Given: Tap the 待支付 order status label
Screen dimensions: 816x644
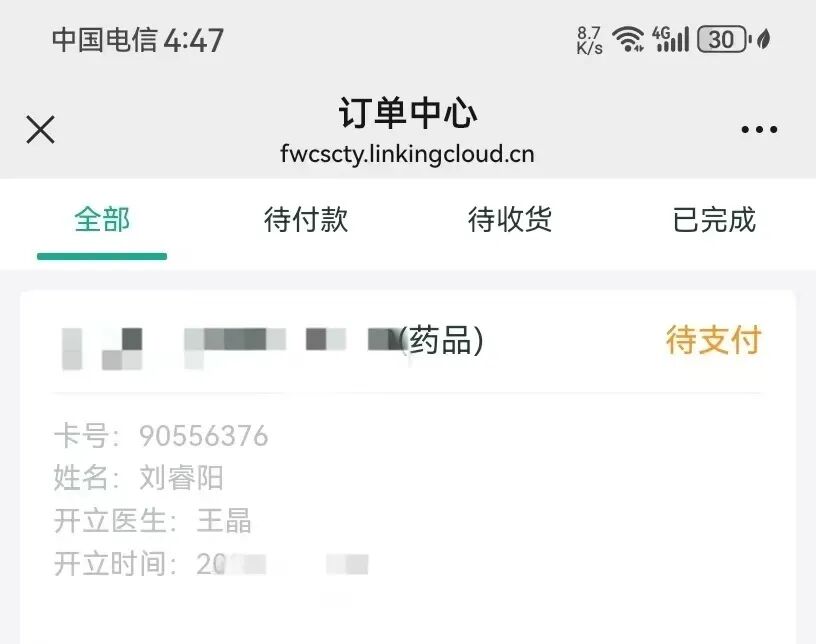Looking at the screenshot, I should 713,340.
